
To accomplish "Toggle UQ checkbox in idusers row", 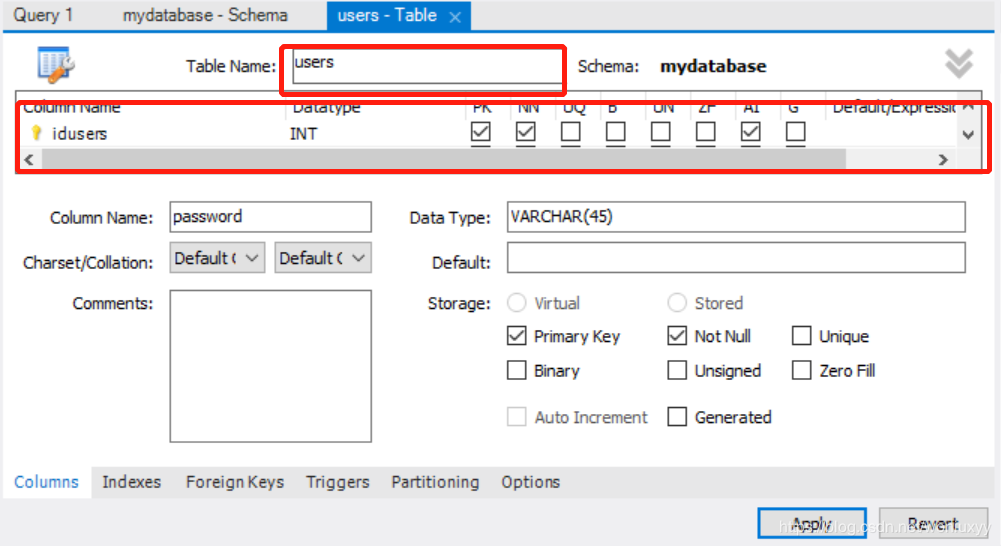I will (x=571, y=132).
